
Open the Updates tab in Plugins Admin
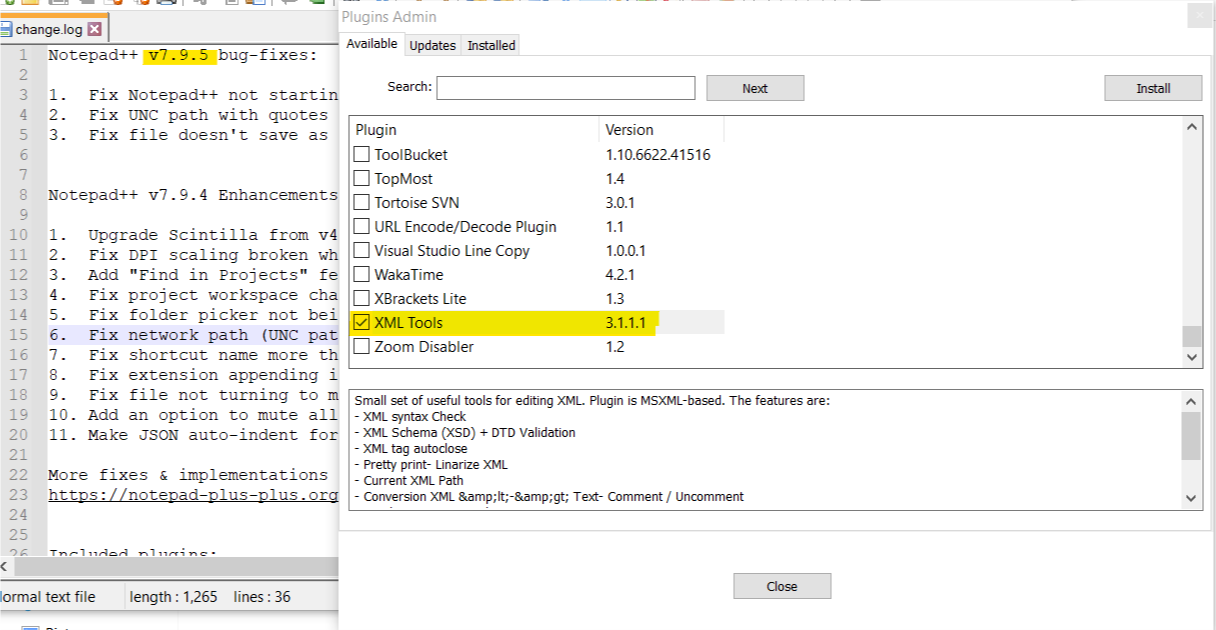(x=433, y=45)
